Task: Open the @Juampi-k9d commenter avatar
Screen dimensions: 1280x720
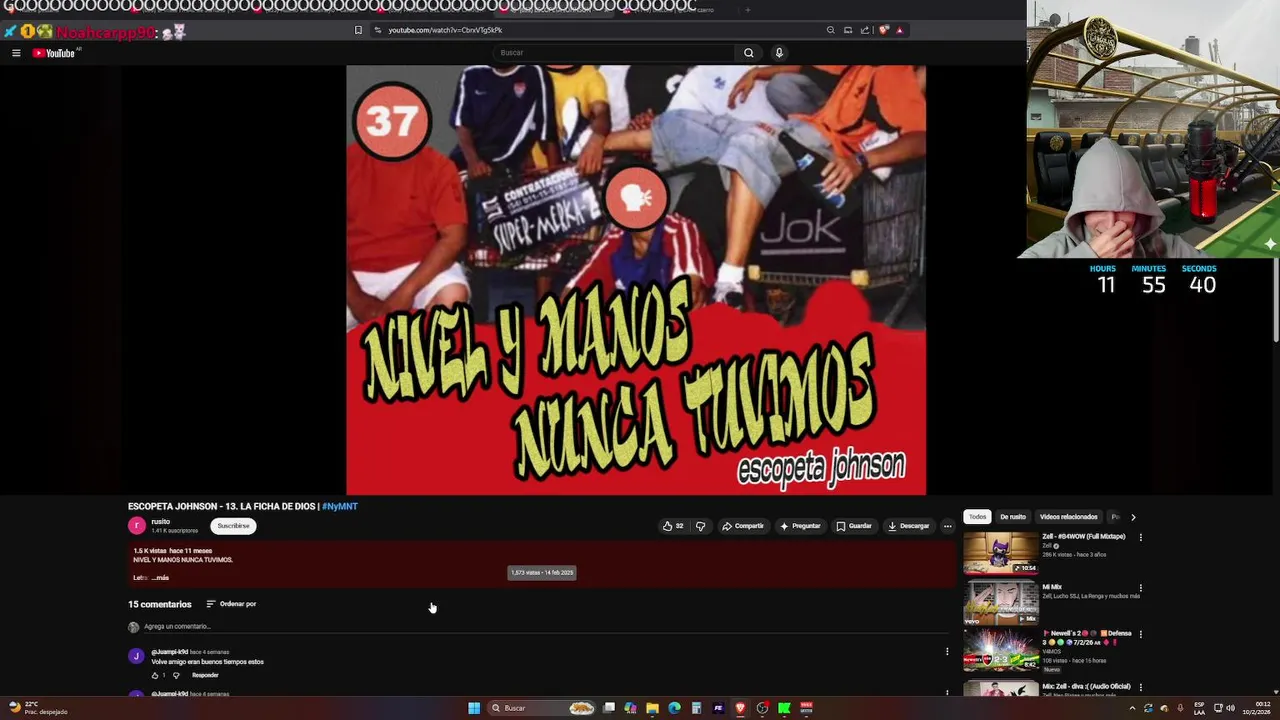Action: tap(136, 656)
